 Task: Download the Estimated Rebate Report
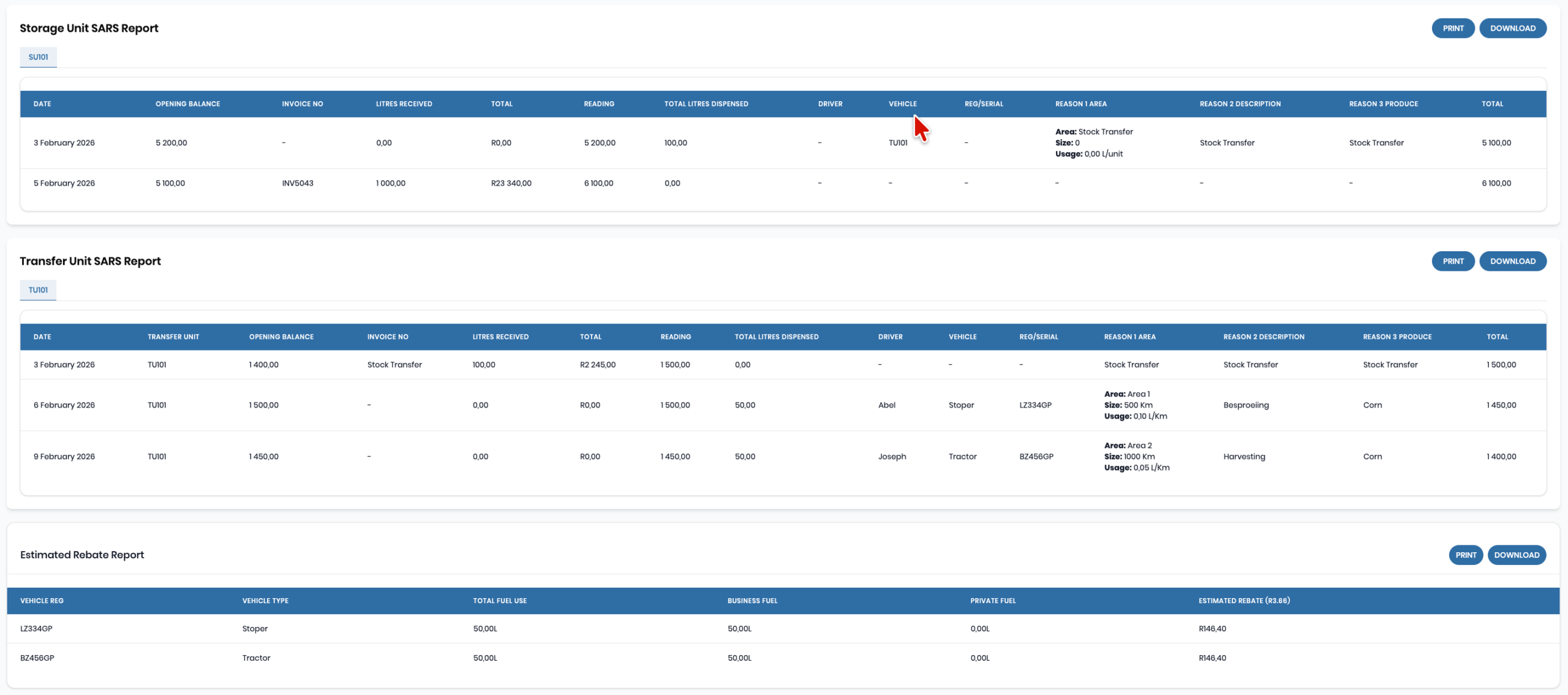(x=1517, y=555)
